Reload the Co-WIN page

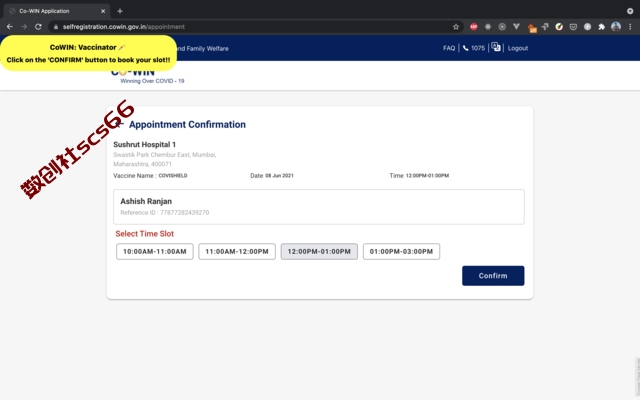(38, 27)
